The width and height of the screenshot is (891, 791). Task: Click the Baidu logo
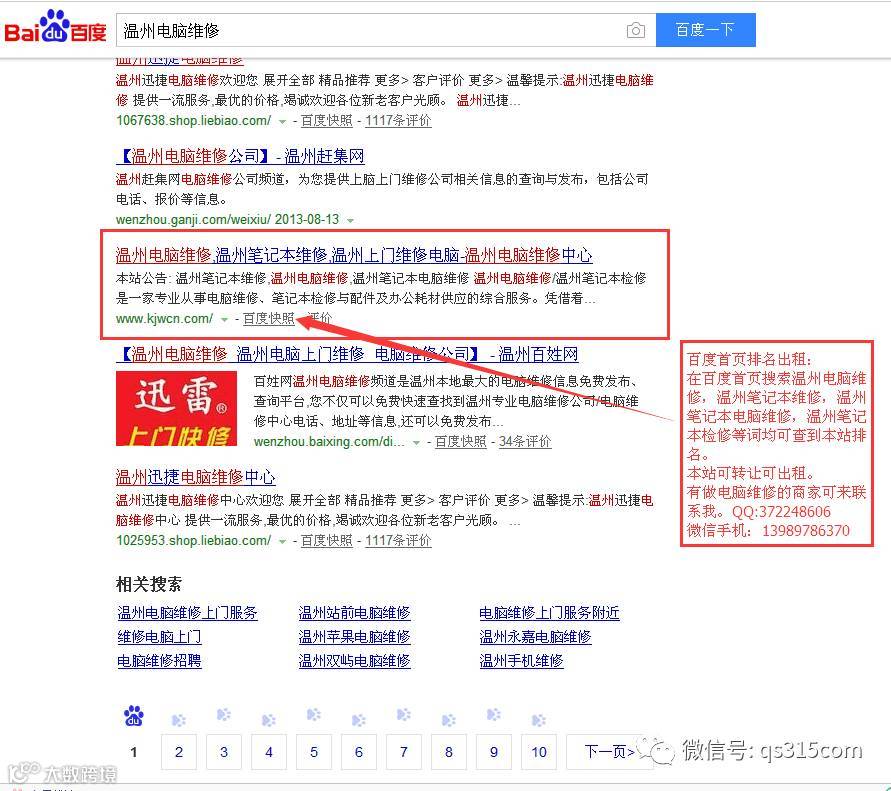click(x=55, y=27)
